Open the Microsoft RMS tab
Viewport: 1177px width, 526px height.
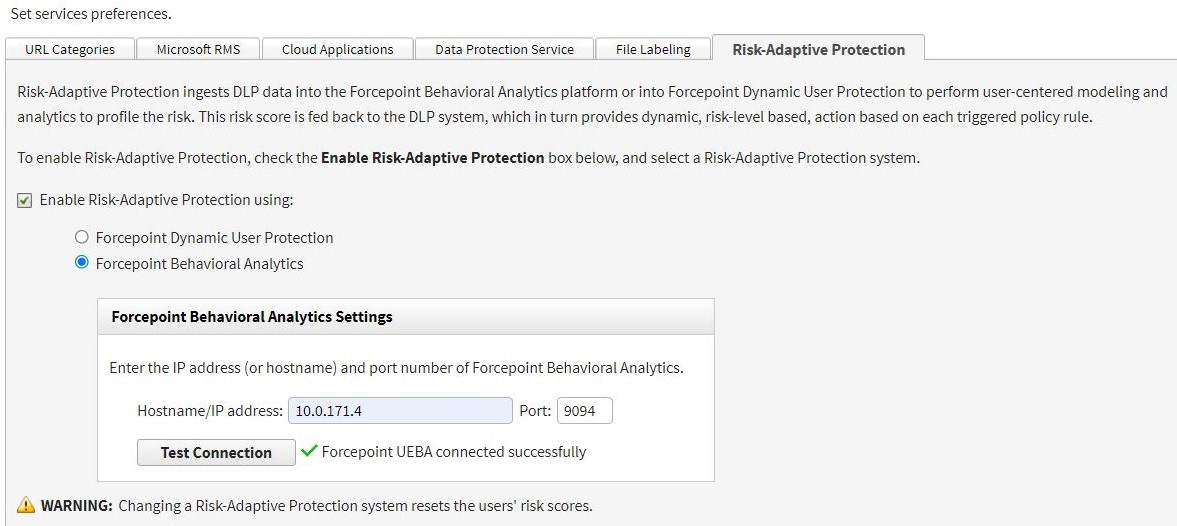198,49
